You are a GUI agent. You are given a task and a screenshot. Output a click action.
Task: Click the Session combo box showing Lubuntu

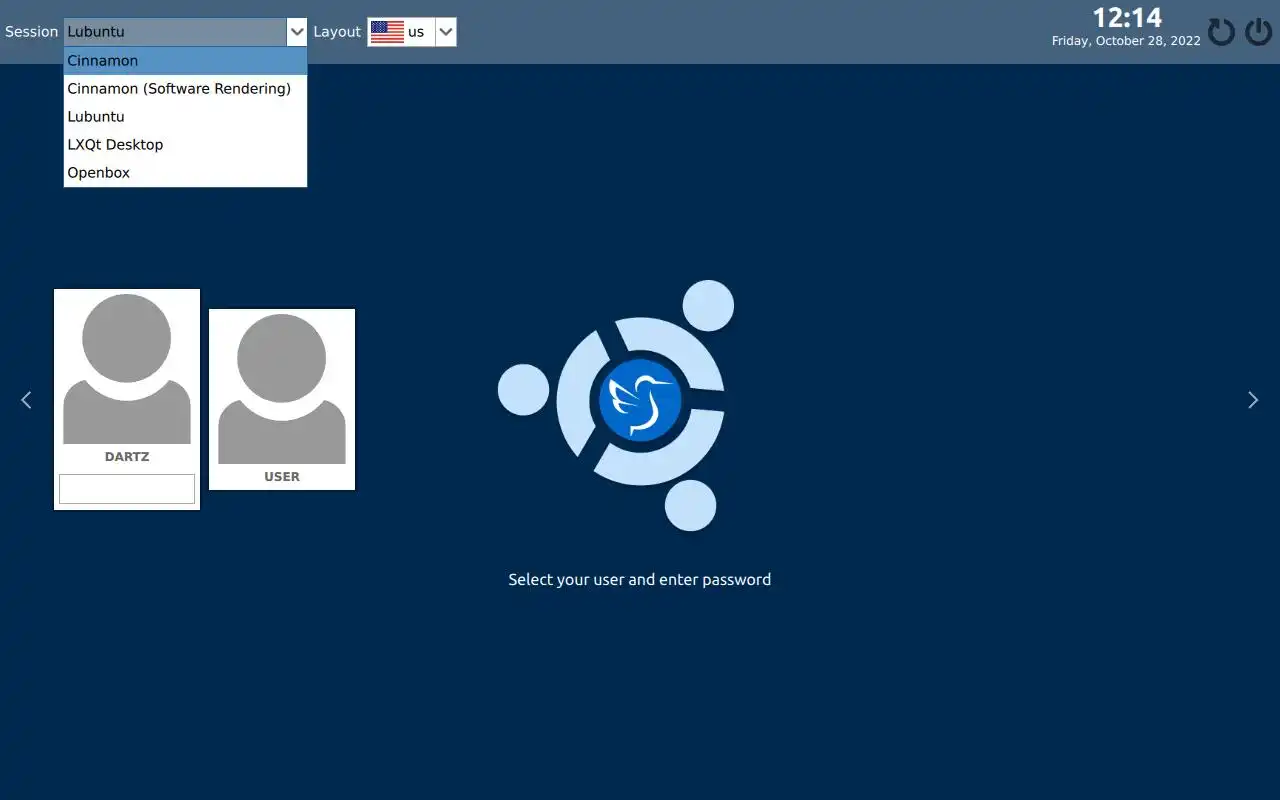[x=186, y=32]
